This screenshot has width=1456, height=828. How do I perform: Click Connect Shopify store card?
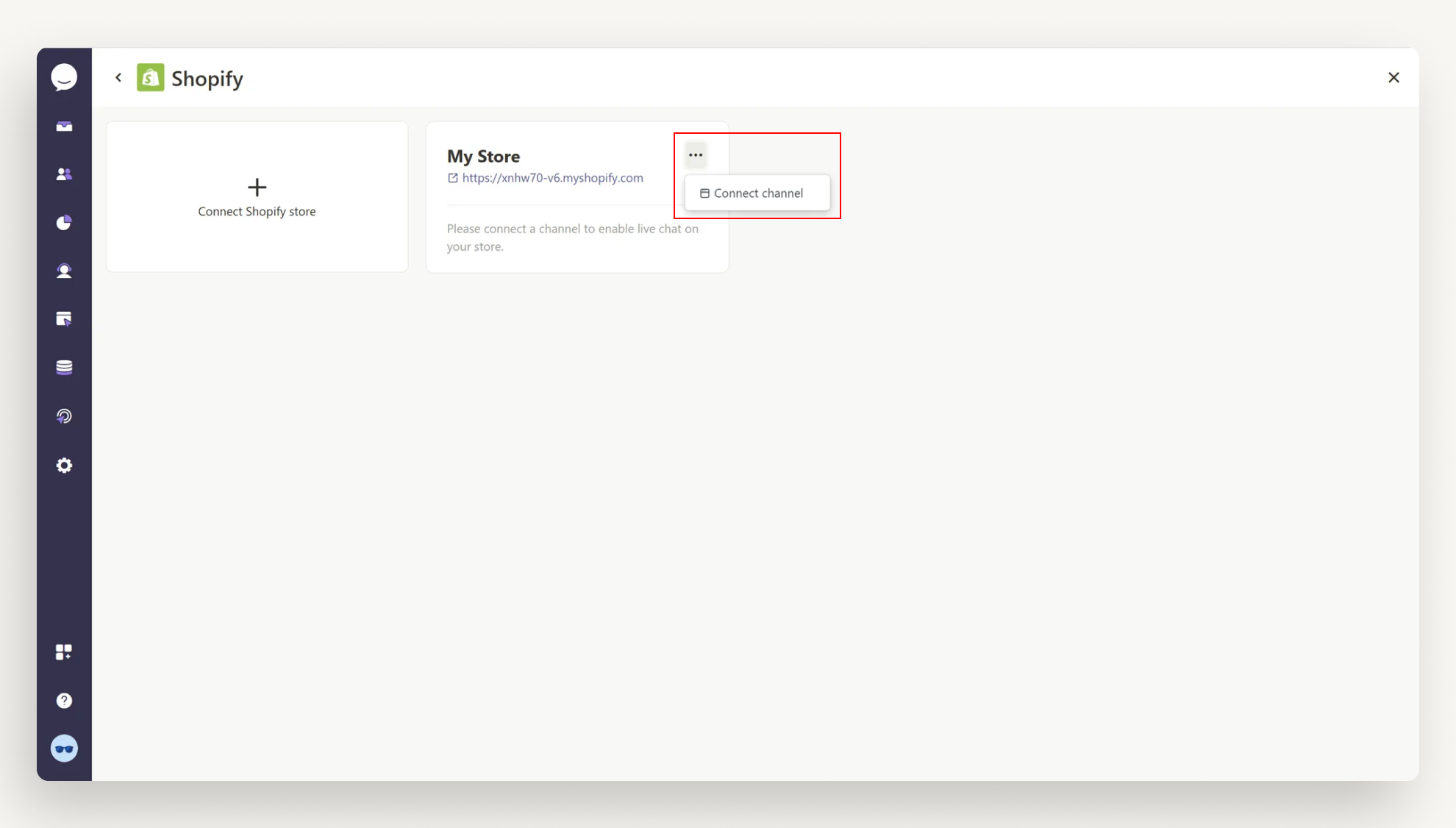257,212
